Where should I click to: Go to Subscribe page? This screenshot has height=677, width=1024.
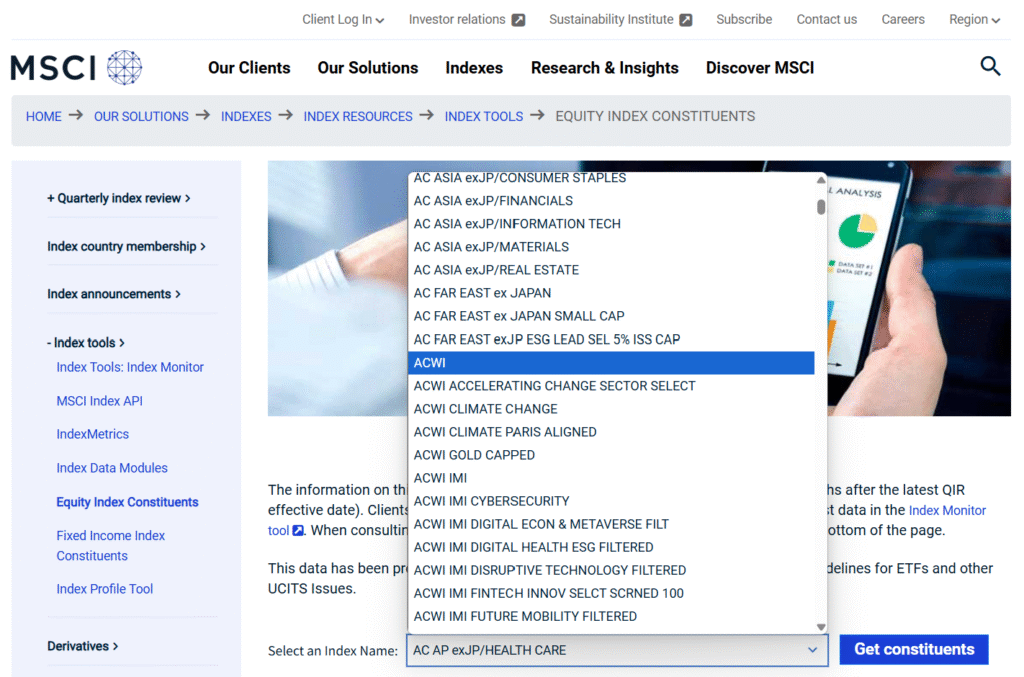tap(744, 20)
